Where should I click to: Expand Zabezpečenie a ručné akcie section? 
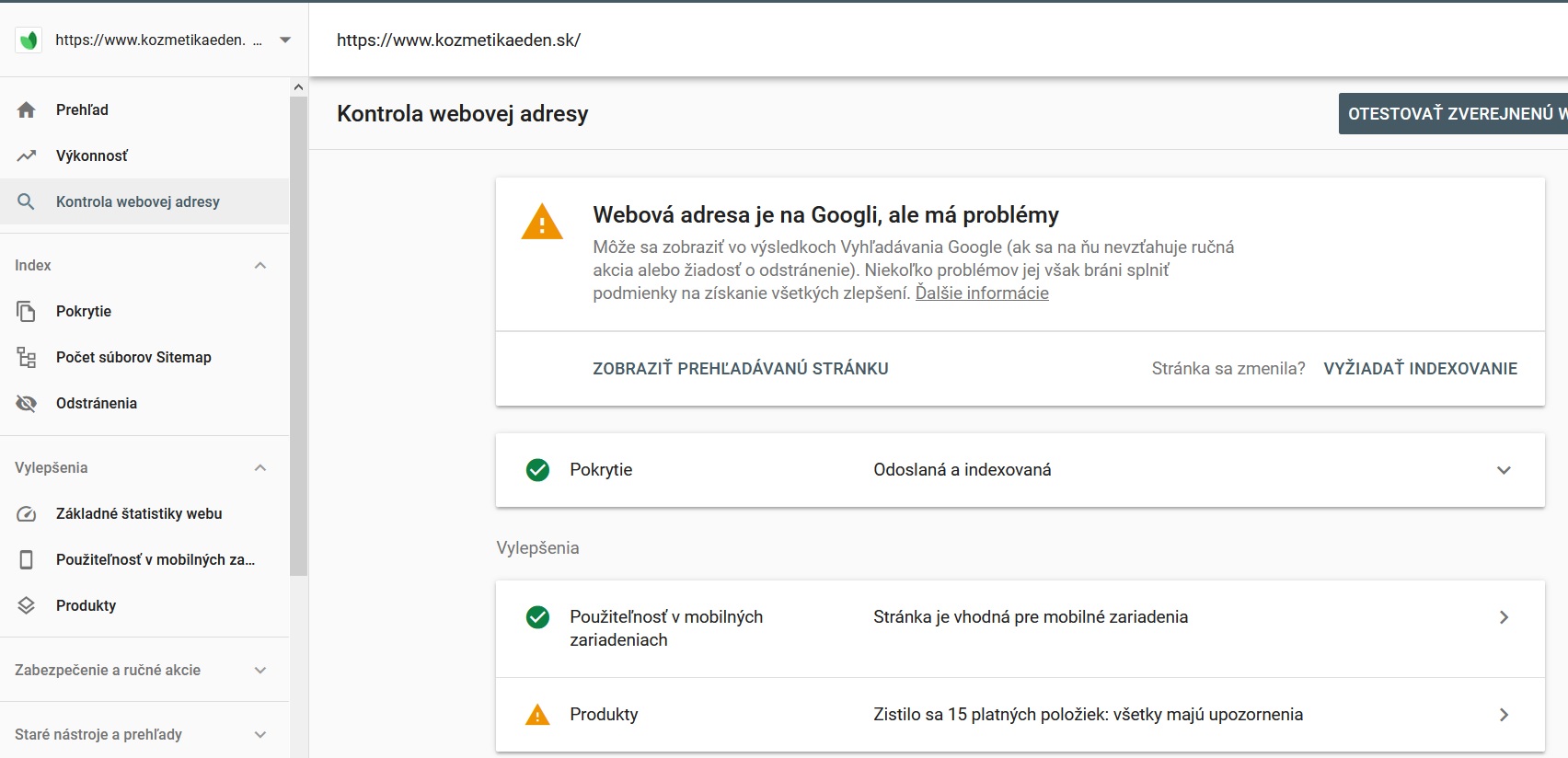coord(260,670)
